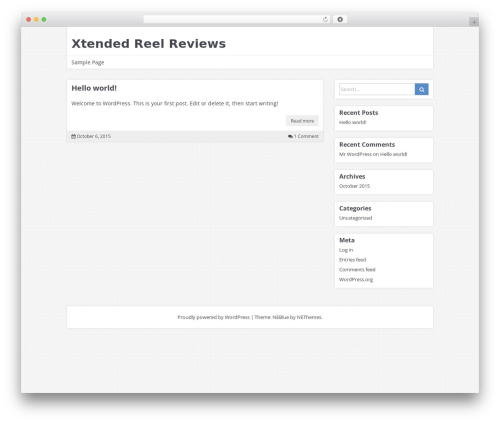The height and width of the screenshot is (423, 500).
Task: Open NEThemes link in the footer
Action: pos(309,317)
